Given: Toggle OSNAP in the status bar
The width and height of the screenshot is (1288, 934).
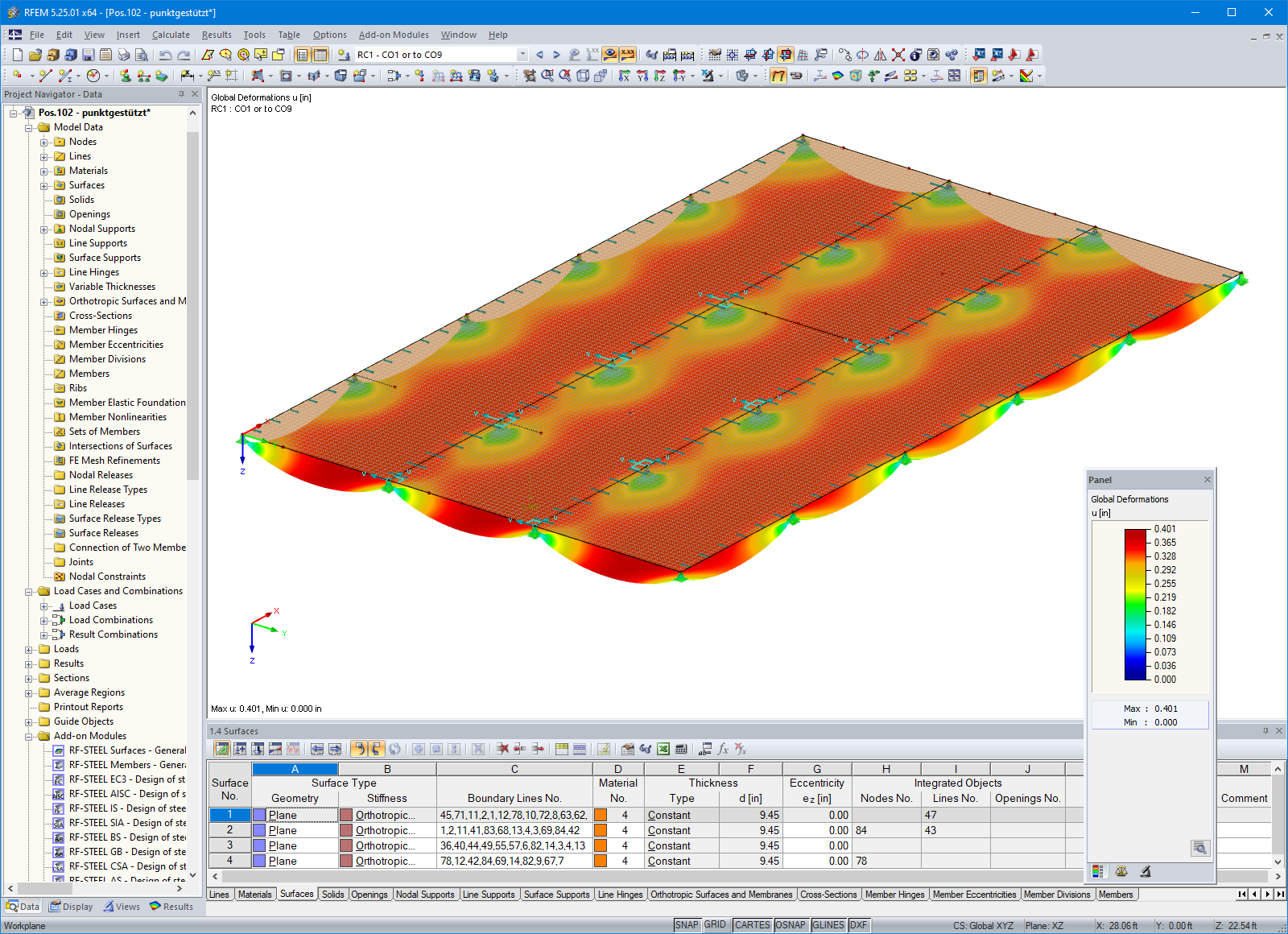Looking at the screenshot, I should [x=791, y=925].
